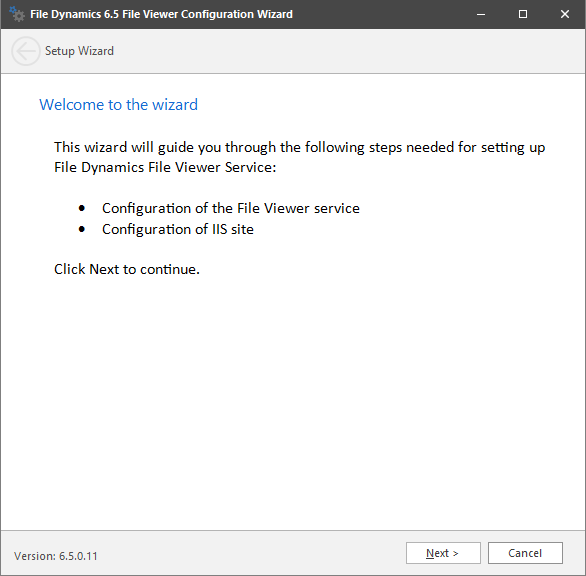Click the 'Version: 6.5.0.11' label
The image size is (586, 576).
pyautogui.click(x=56, y=556)
